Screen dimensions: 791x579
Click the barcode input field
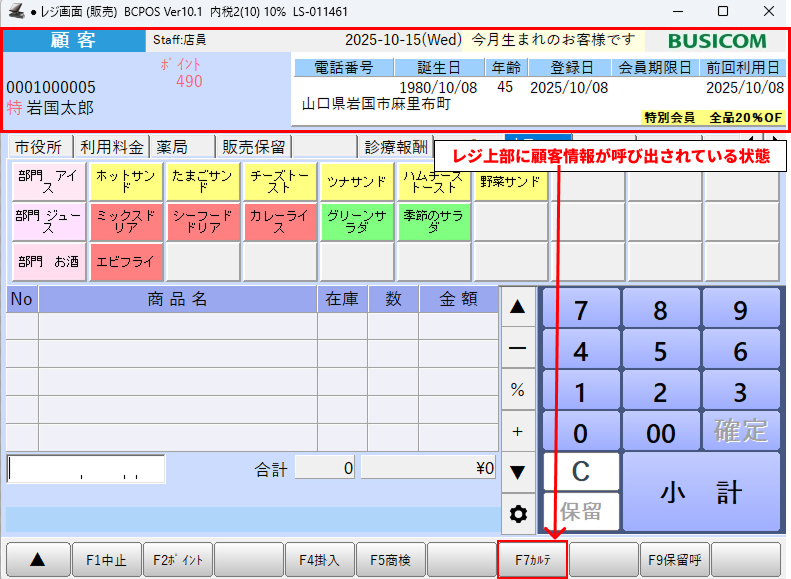click(86, 469)
